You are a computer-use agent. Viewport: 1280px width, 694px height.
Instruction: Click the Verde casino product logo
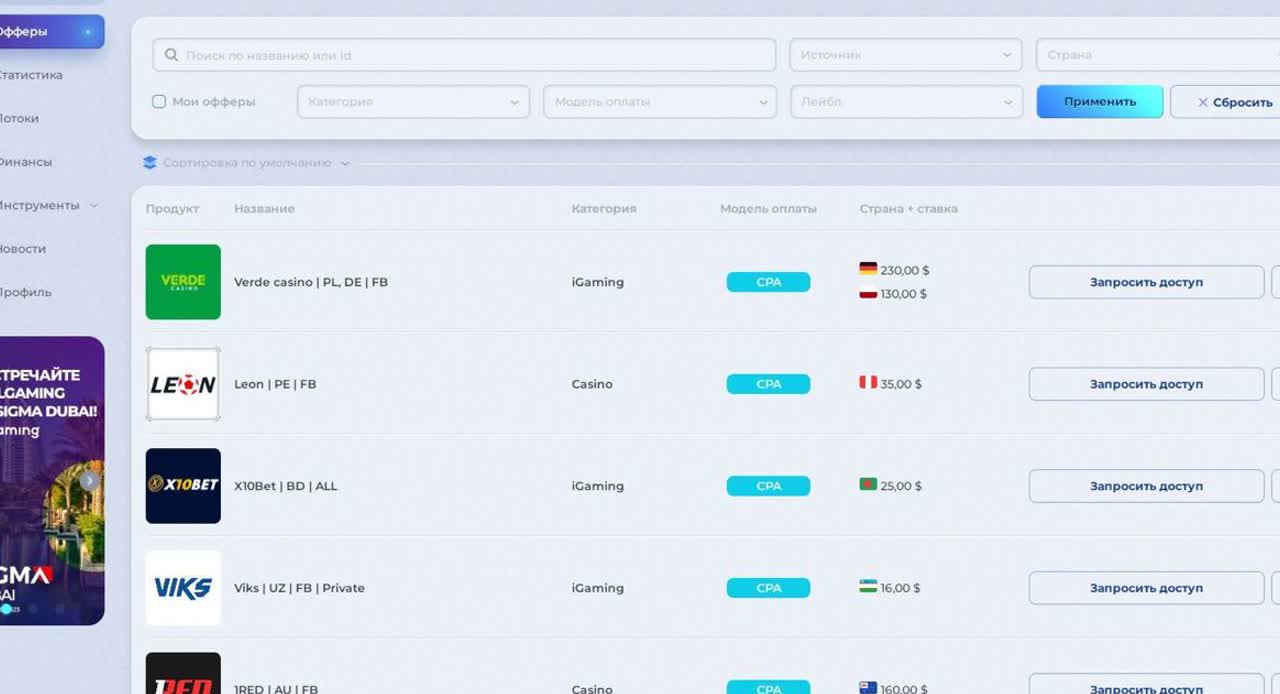pos(183,282)
